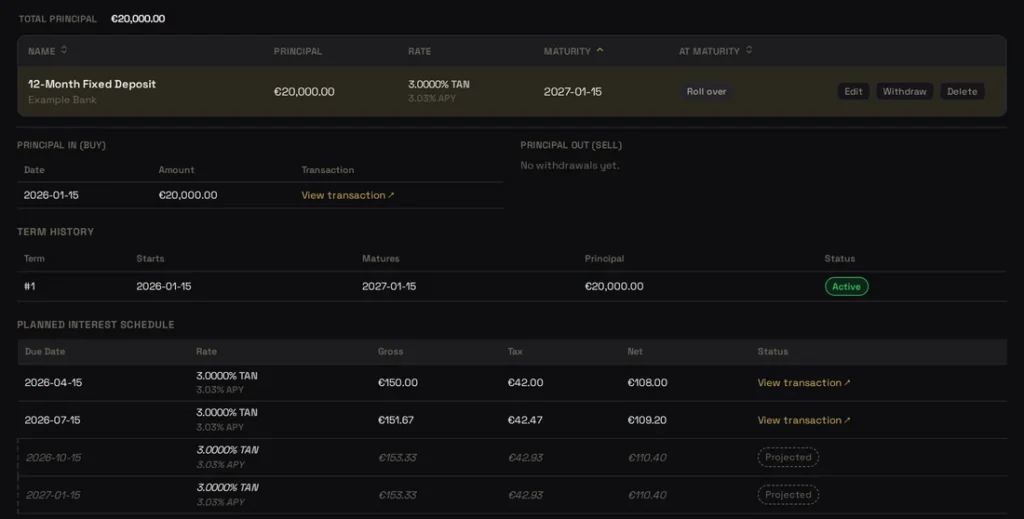Viewport: 1024px width, 519px height.
Task: Click the term start date 2026-01-15 under Starts
Action: (x=164, y=287)
